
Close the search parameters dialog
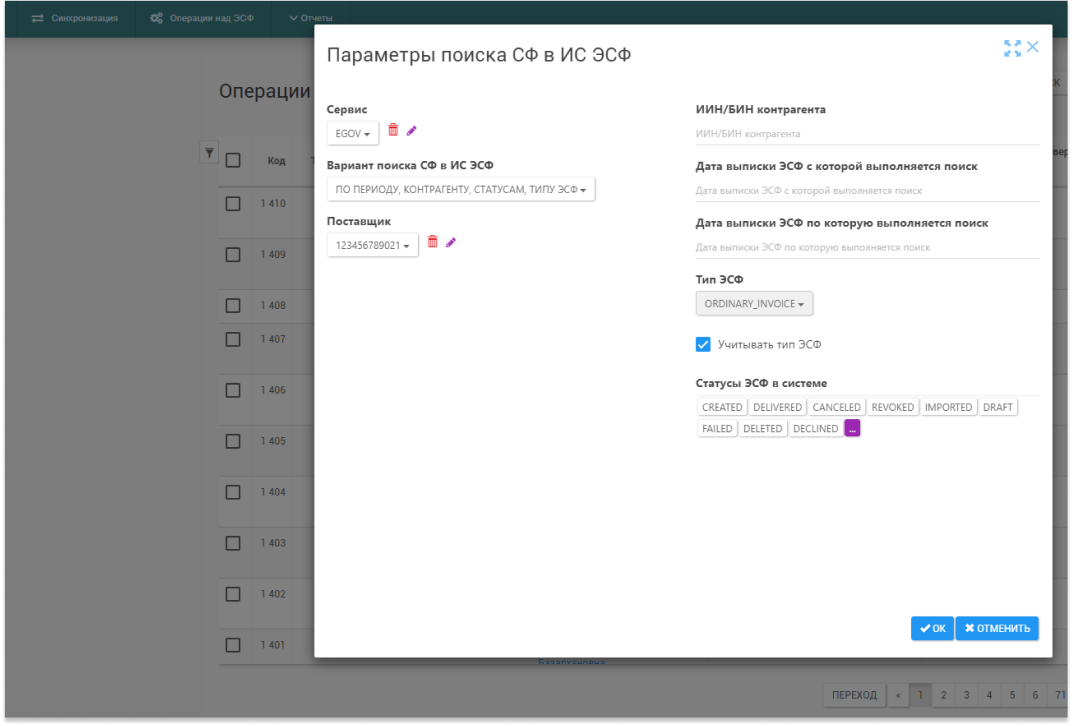pos(1033,47)
